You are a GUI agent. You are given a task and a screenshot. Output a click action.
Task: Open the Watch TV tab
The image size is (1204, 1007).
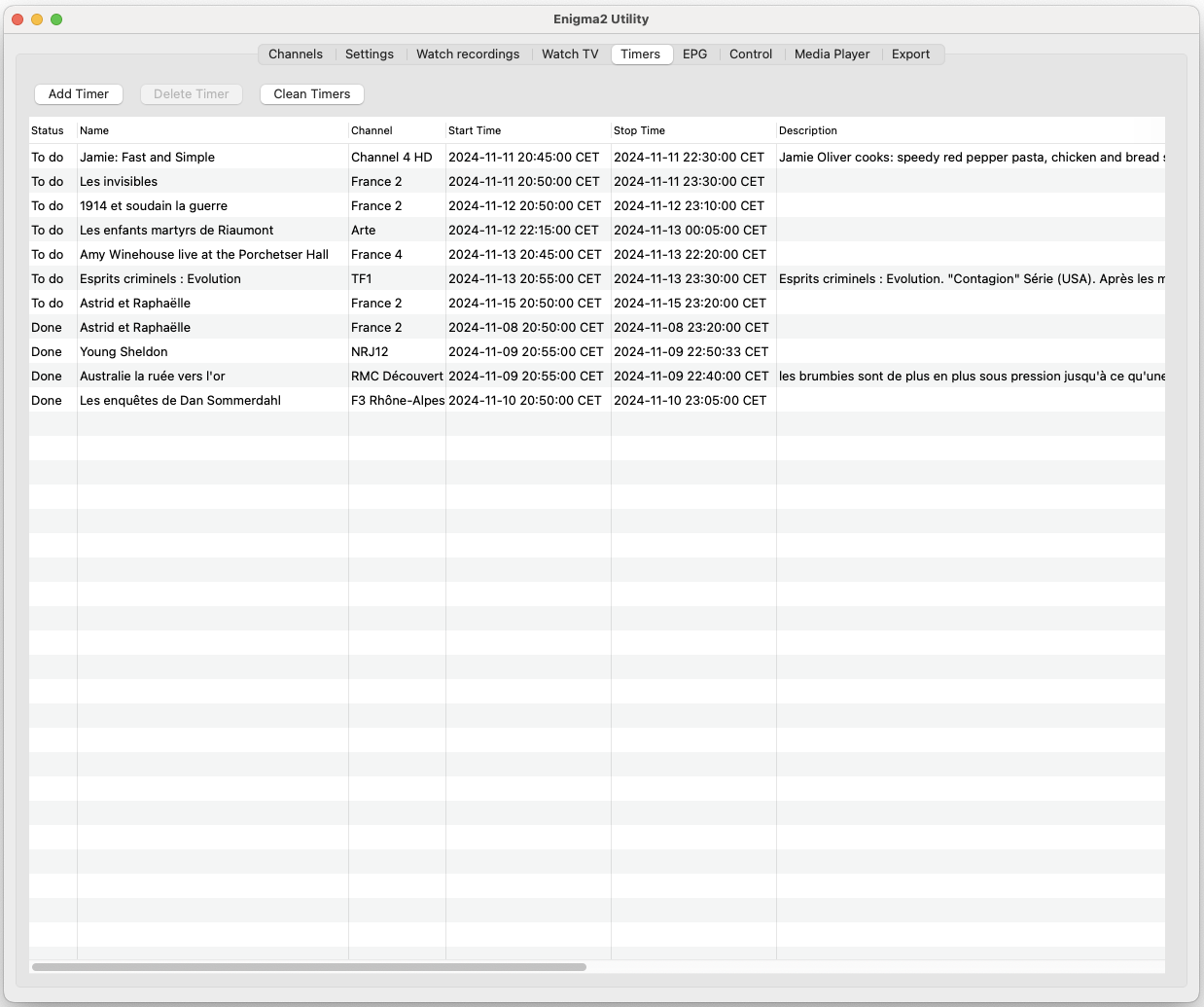pyautogui.click(x=570, y=54)
